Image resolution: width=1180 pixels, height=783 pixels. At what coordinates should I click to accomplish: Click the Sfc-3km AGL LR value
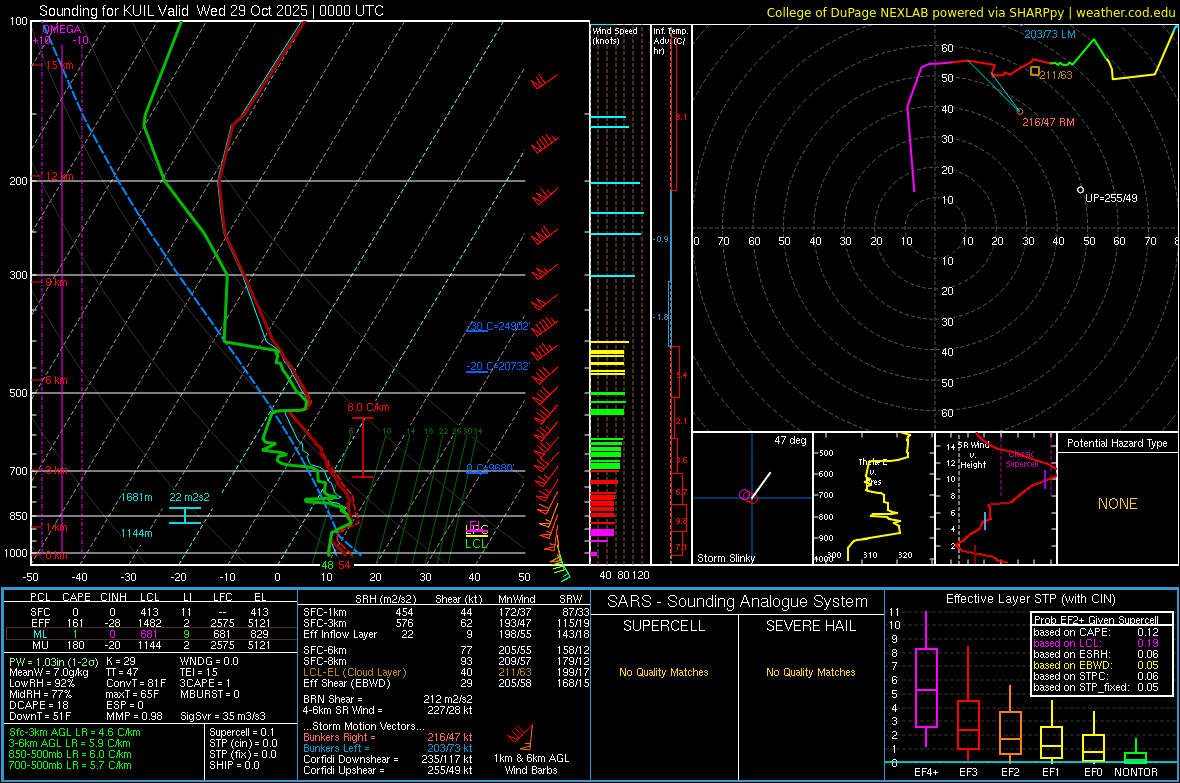click(75, 732)
